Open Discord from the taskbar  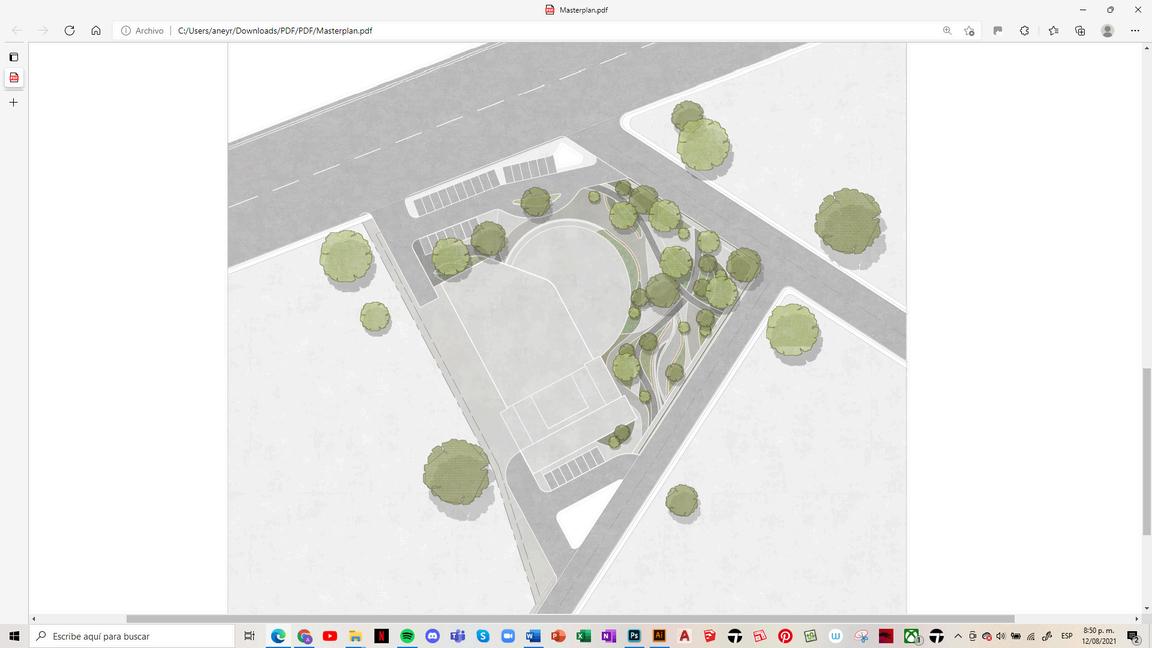pyautogui.click(x=432, y=636)
